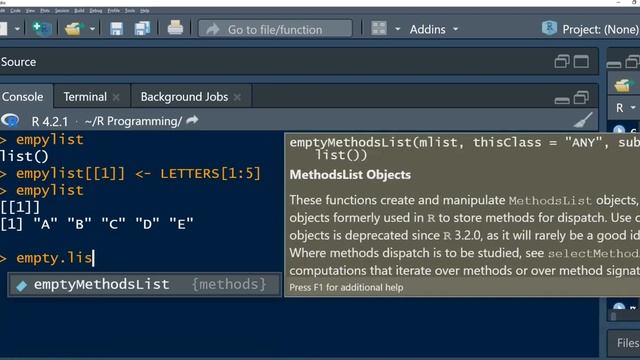Screen dimensions: 640x360
Task: Minimize the Console pane
Action: [x=562, y=100]
